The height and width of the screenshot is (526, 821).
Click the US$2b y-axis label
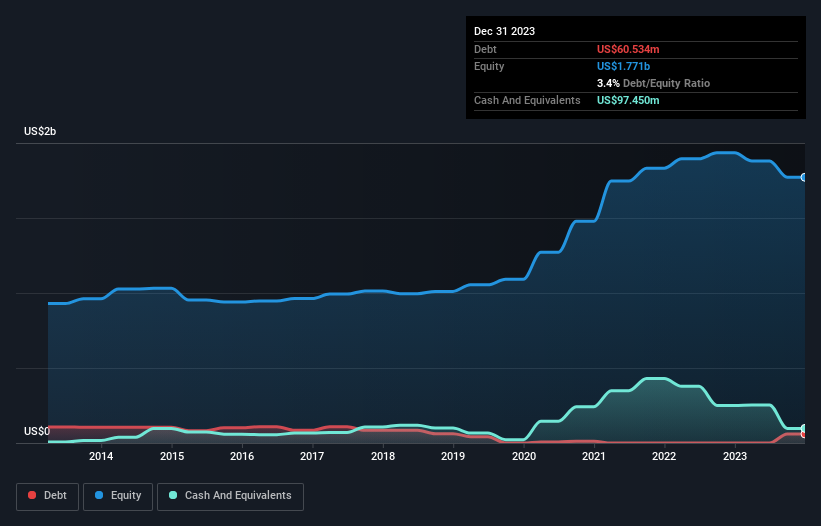point(40,131)
